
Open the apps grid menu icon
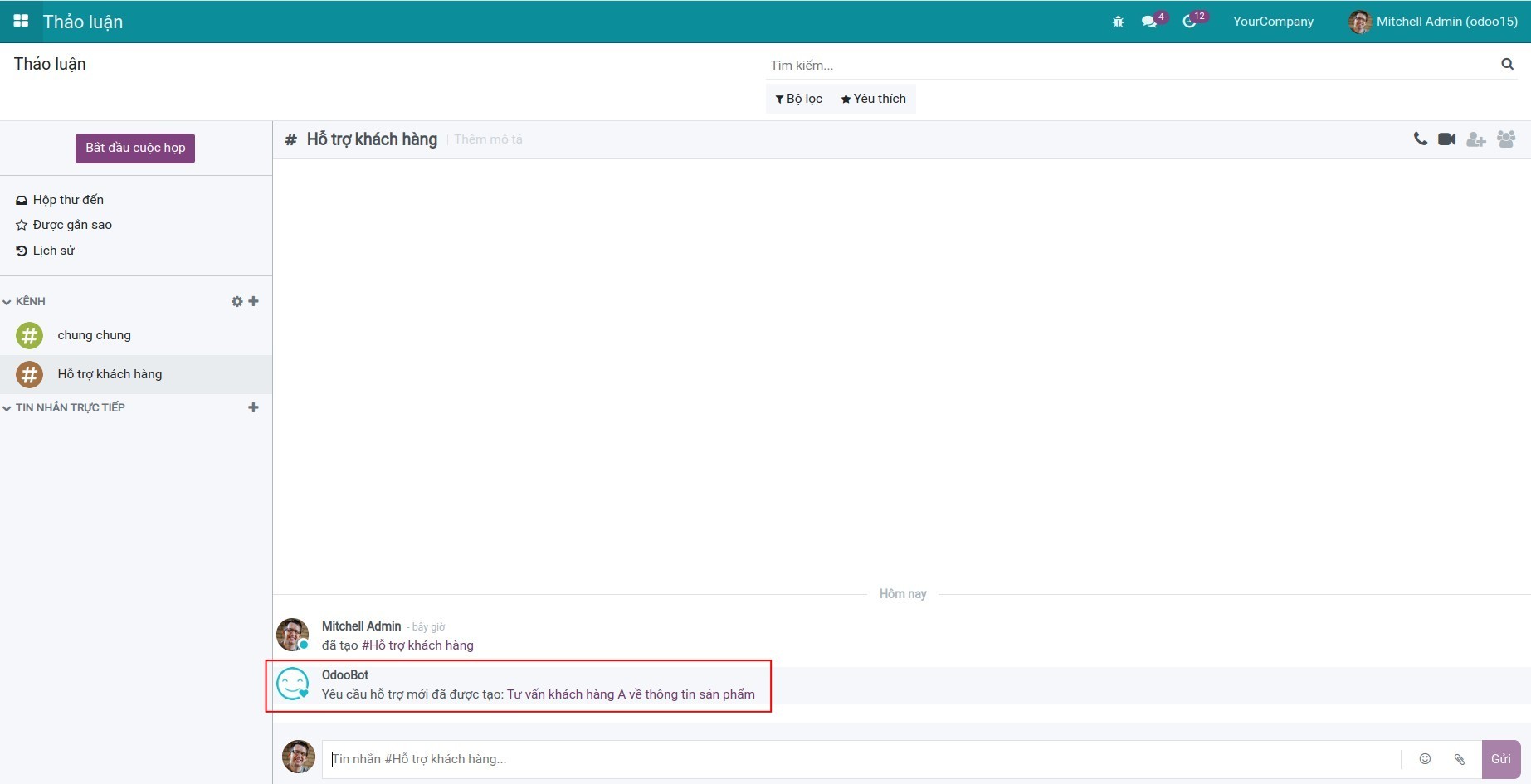[21, 21]
